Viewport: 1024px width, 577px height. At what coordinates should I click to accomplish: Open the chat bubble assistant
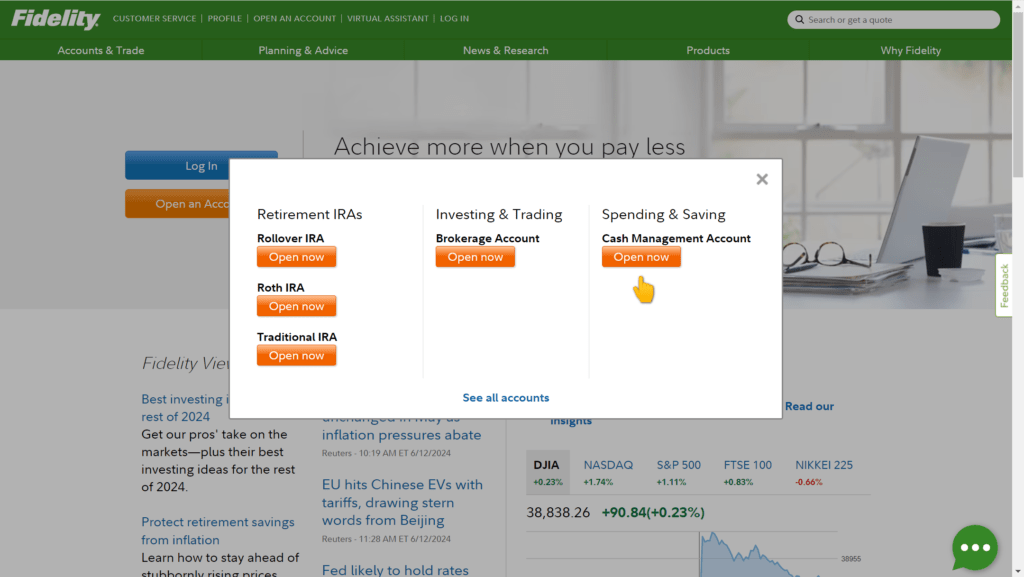point(974,548)
